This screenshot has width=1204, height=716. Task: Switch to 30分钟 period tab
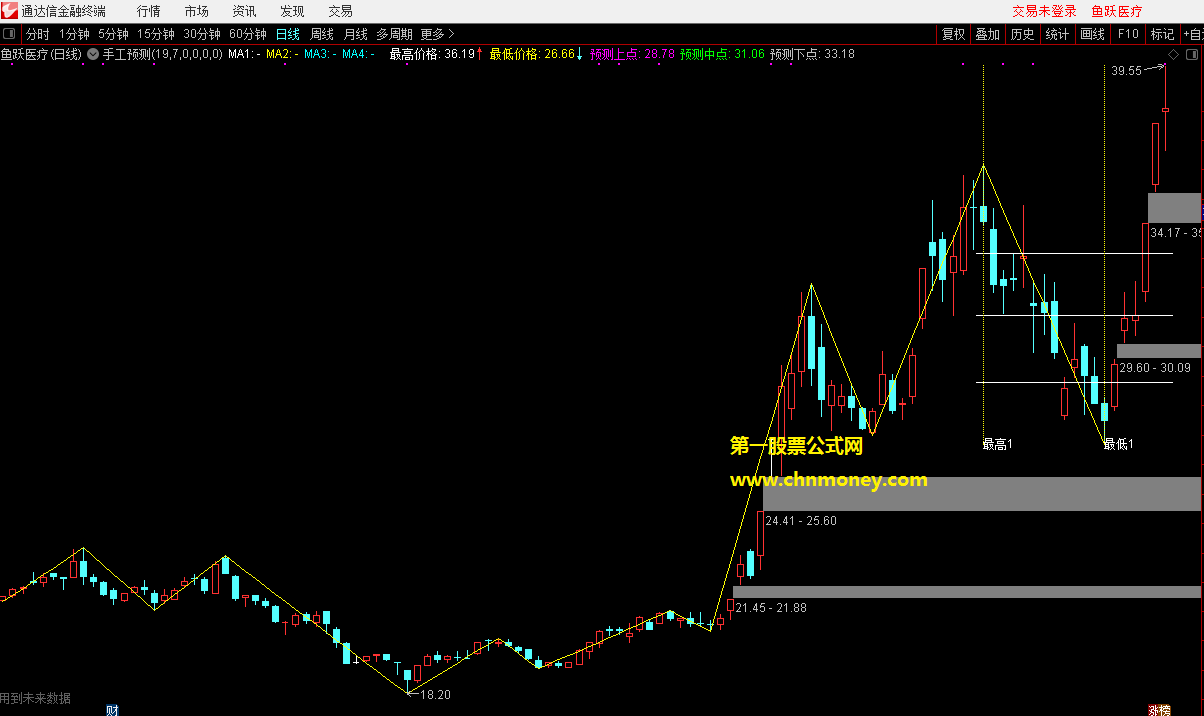click(x=201, y=34)
